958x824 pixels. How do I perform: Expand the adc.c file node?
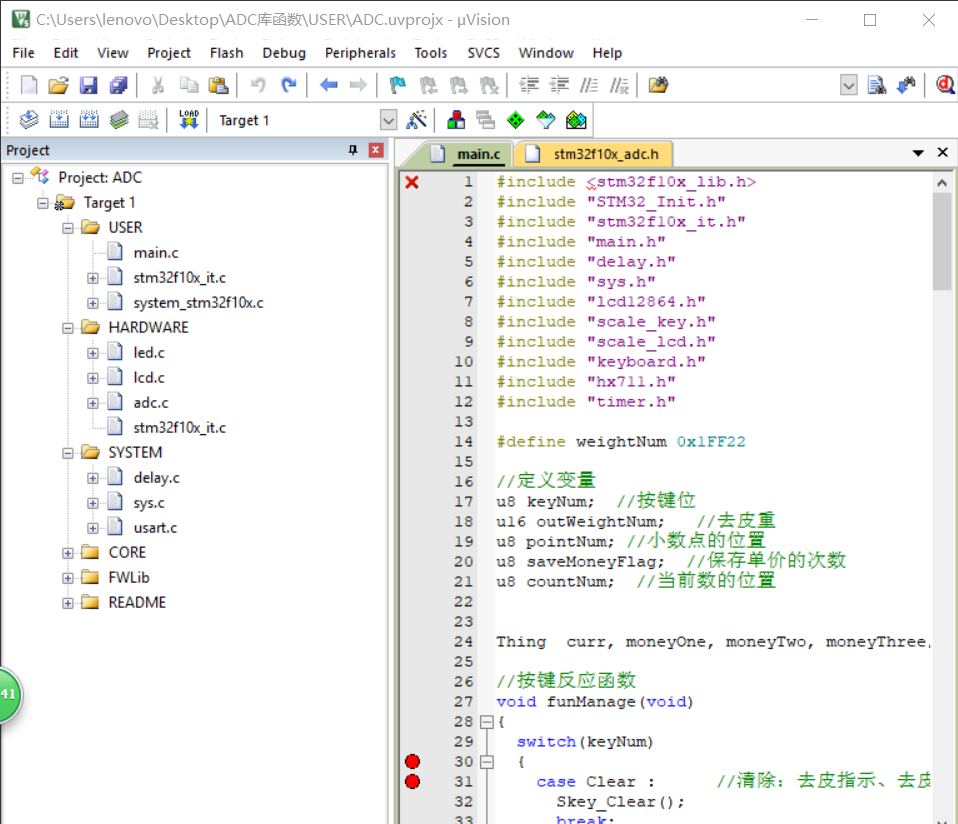click(x=92, y=403)
